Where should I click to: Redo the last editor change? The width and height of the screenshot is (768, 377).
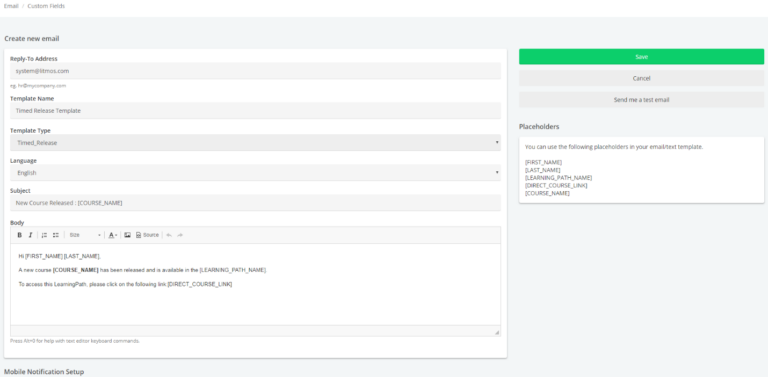[x=180, y=235]
